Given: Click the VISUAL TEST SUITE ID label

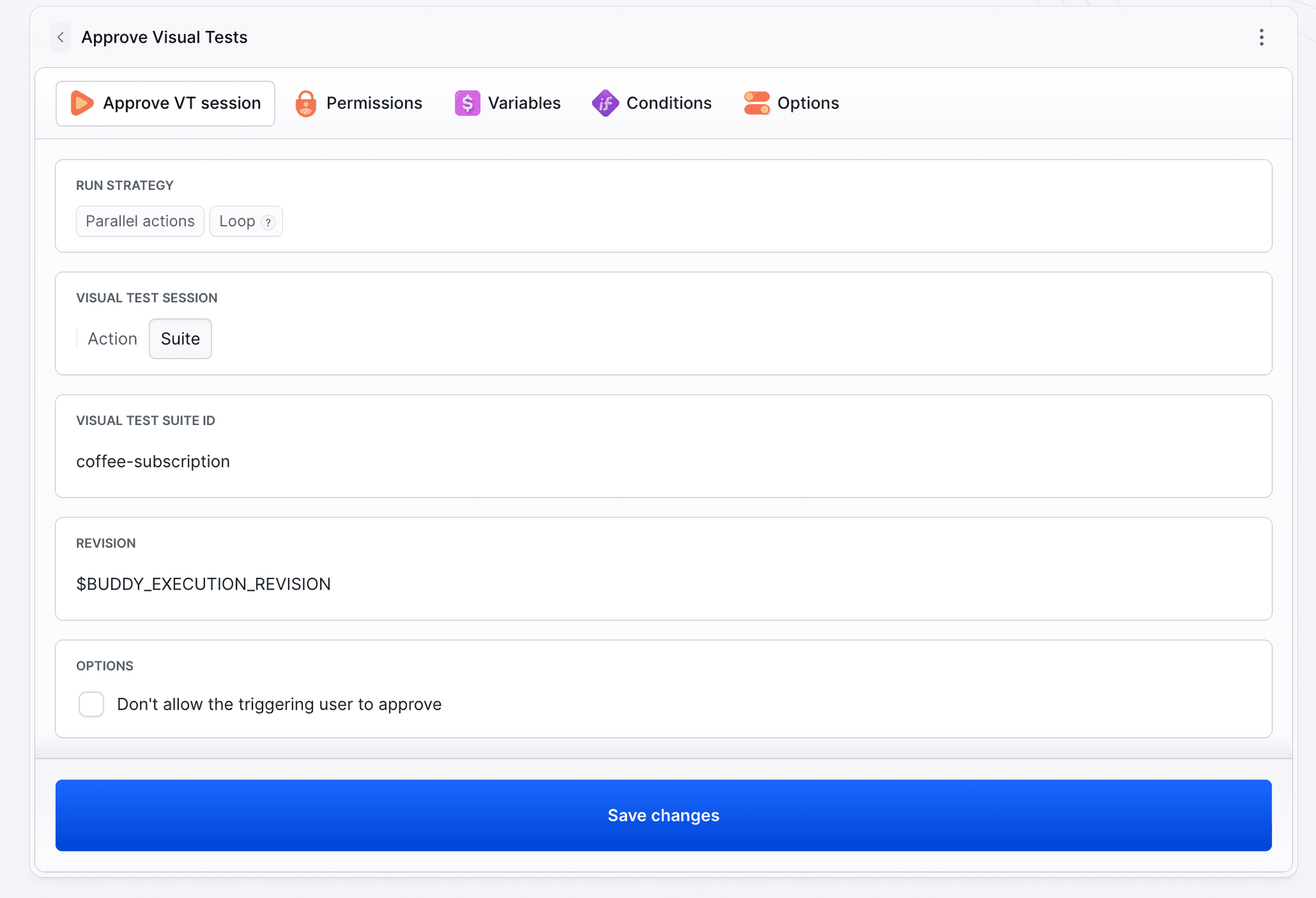Looking at the screenshot, I should pos(145,420).
